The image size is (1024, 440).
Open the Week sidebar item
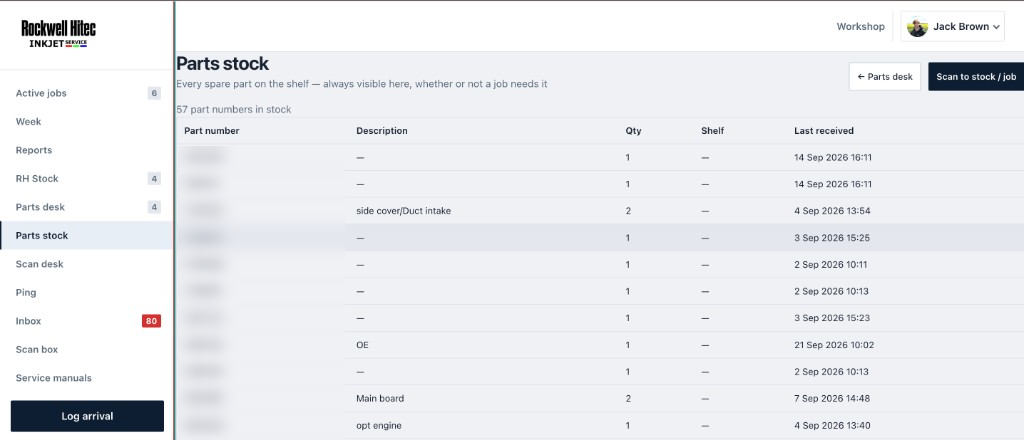tap(86, 121)
